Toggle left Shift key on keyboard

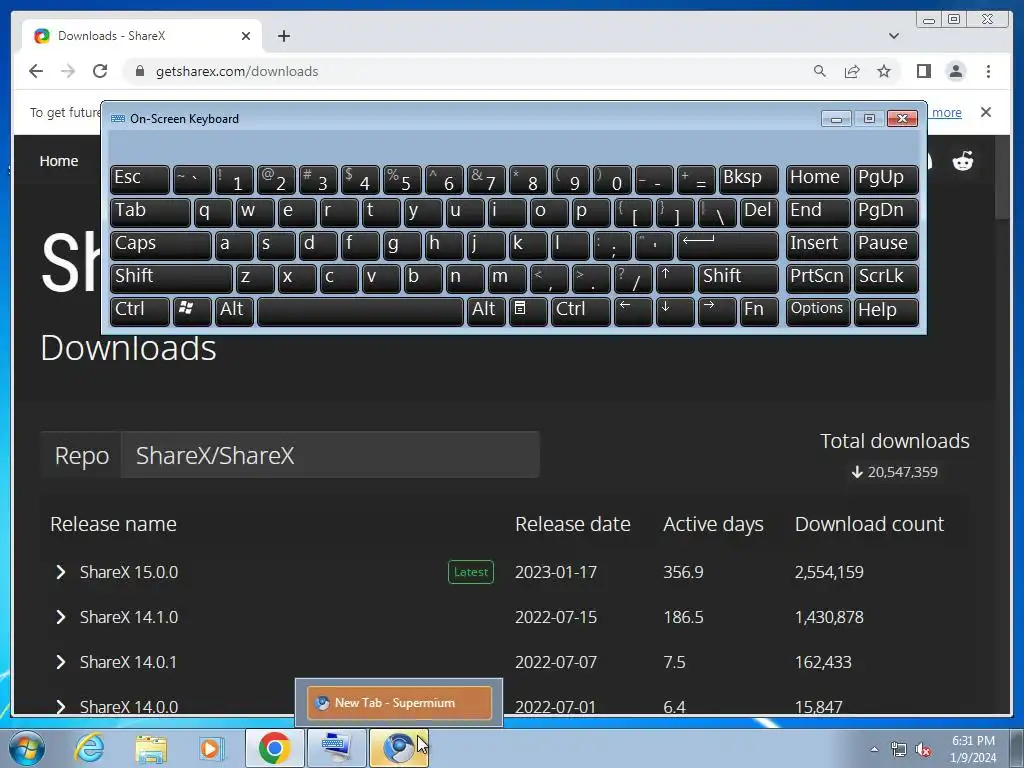171,278
